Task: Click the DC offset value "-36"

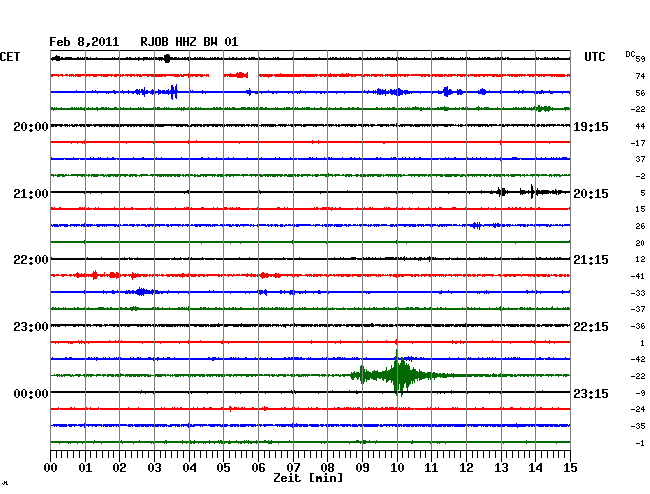Action: click(638, 326)
